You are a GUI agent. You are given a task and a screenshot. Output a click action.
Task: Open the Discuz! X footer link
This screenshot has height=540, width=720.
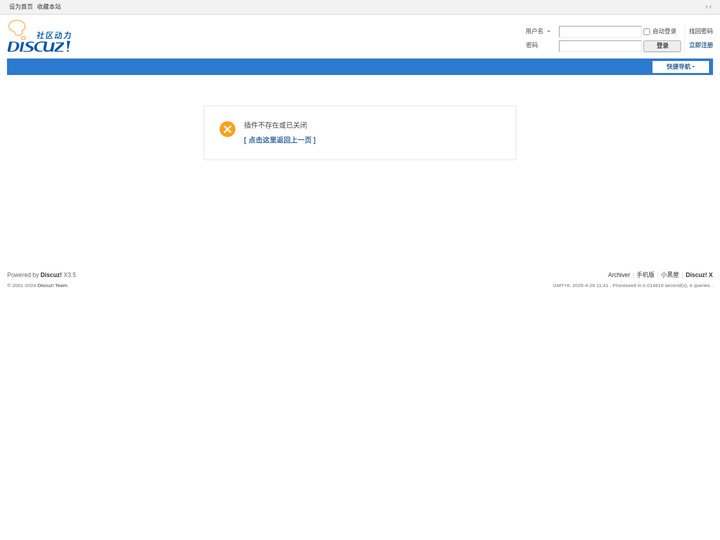(x=699, y=275)
